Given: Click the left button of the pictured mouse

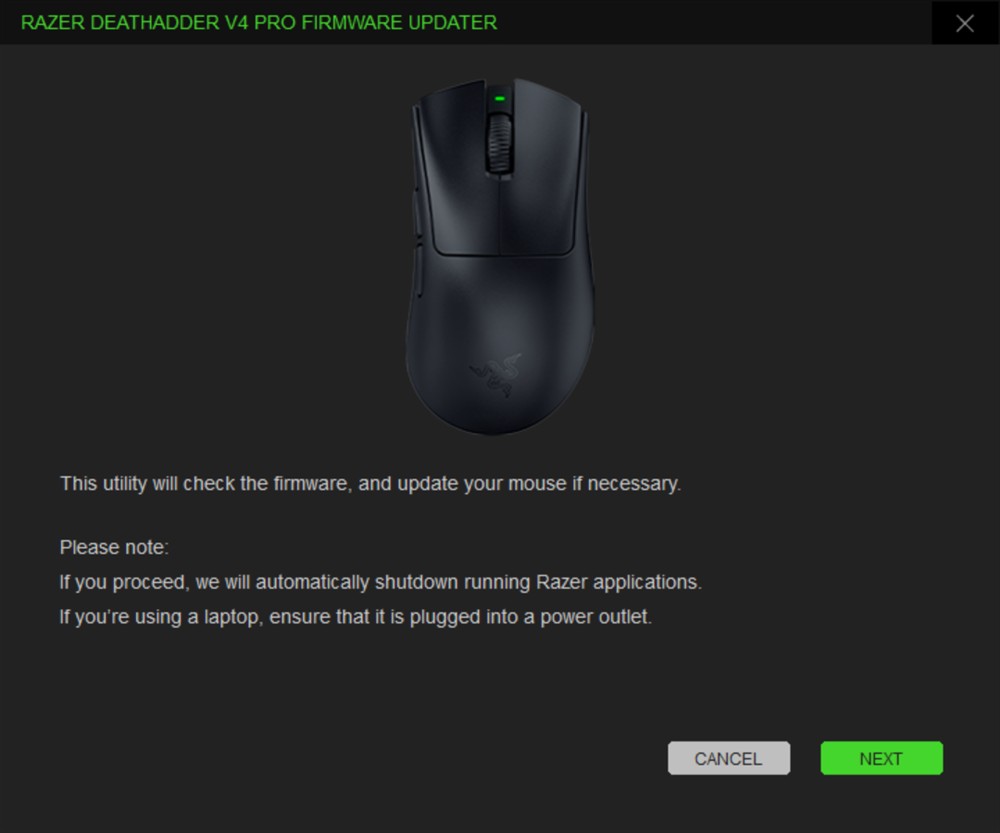Looking at the screenshot, I should click(x=458, y=169).
